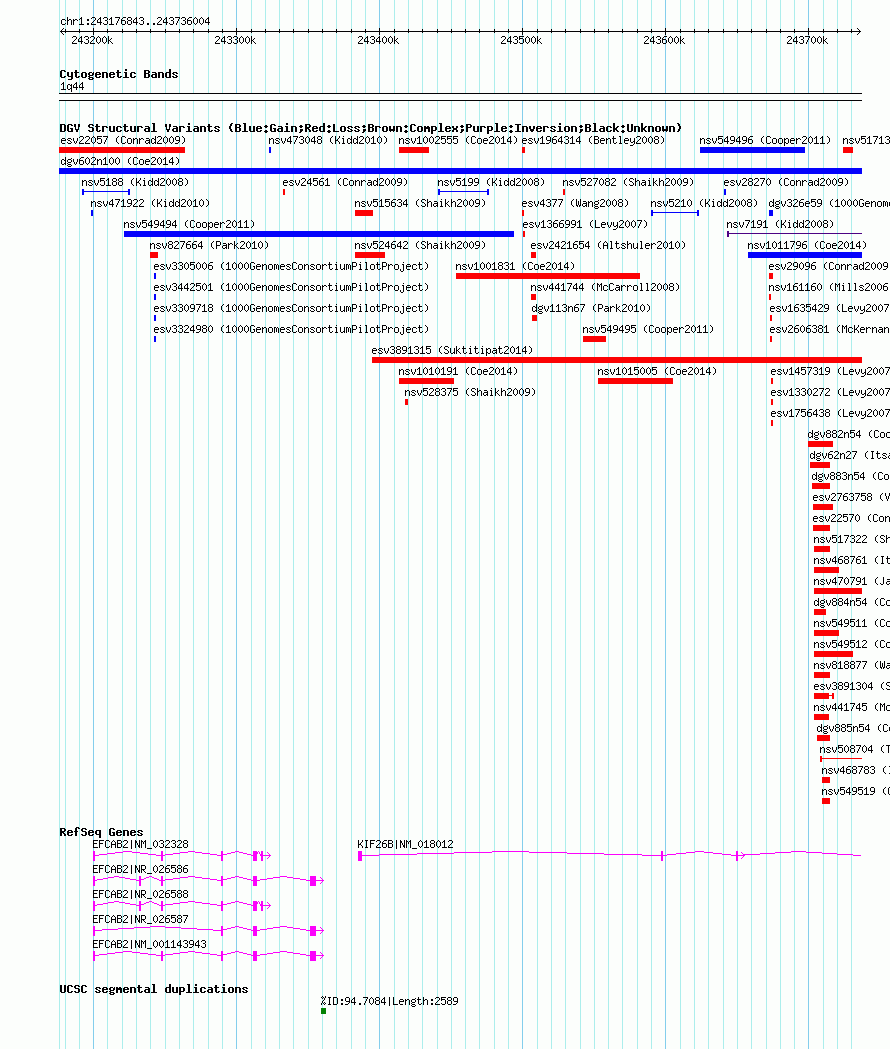Click dgv113n67 (Park2010) label

point(591,308)
